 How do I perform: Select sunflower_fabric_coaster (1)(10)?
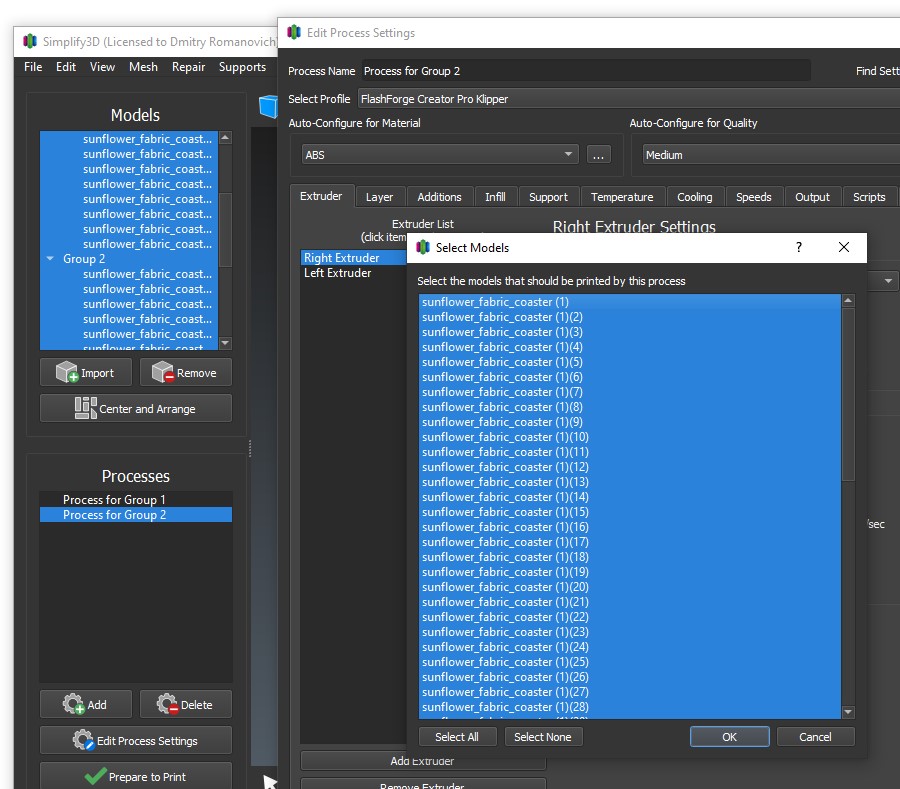pos(630,437)
